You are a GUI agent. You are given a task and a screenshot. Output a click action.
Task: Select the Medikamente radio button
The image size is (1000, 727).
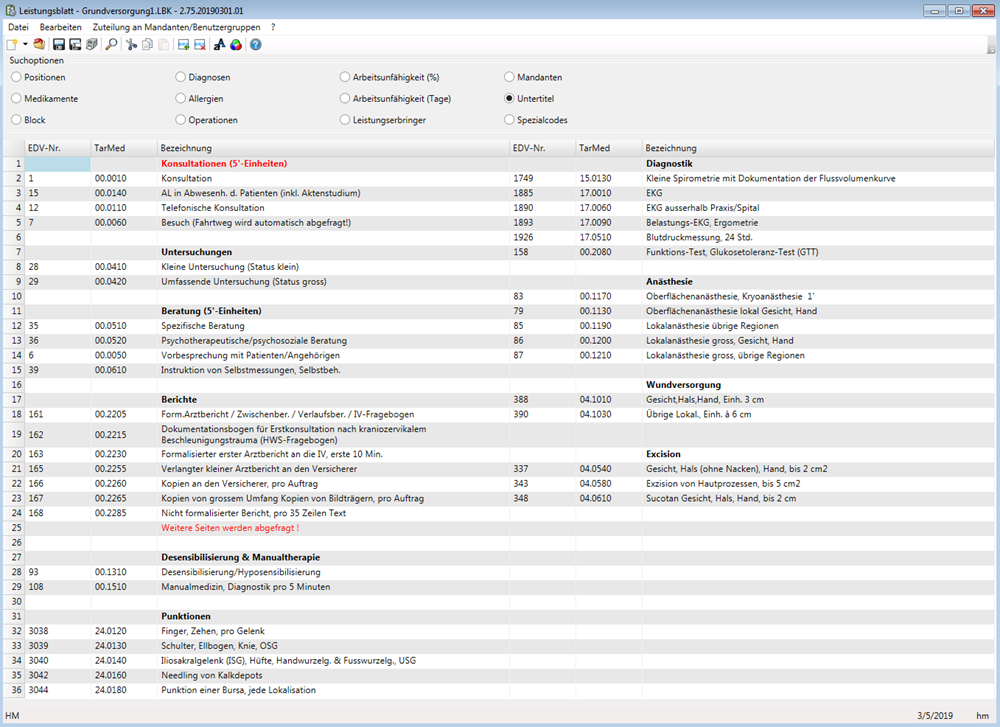17,99
